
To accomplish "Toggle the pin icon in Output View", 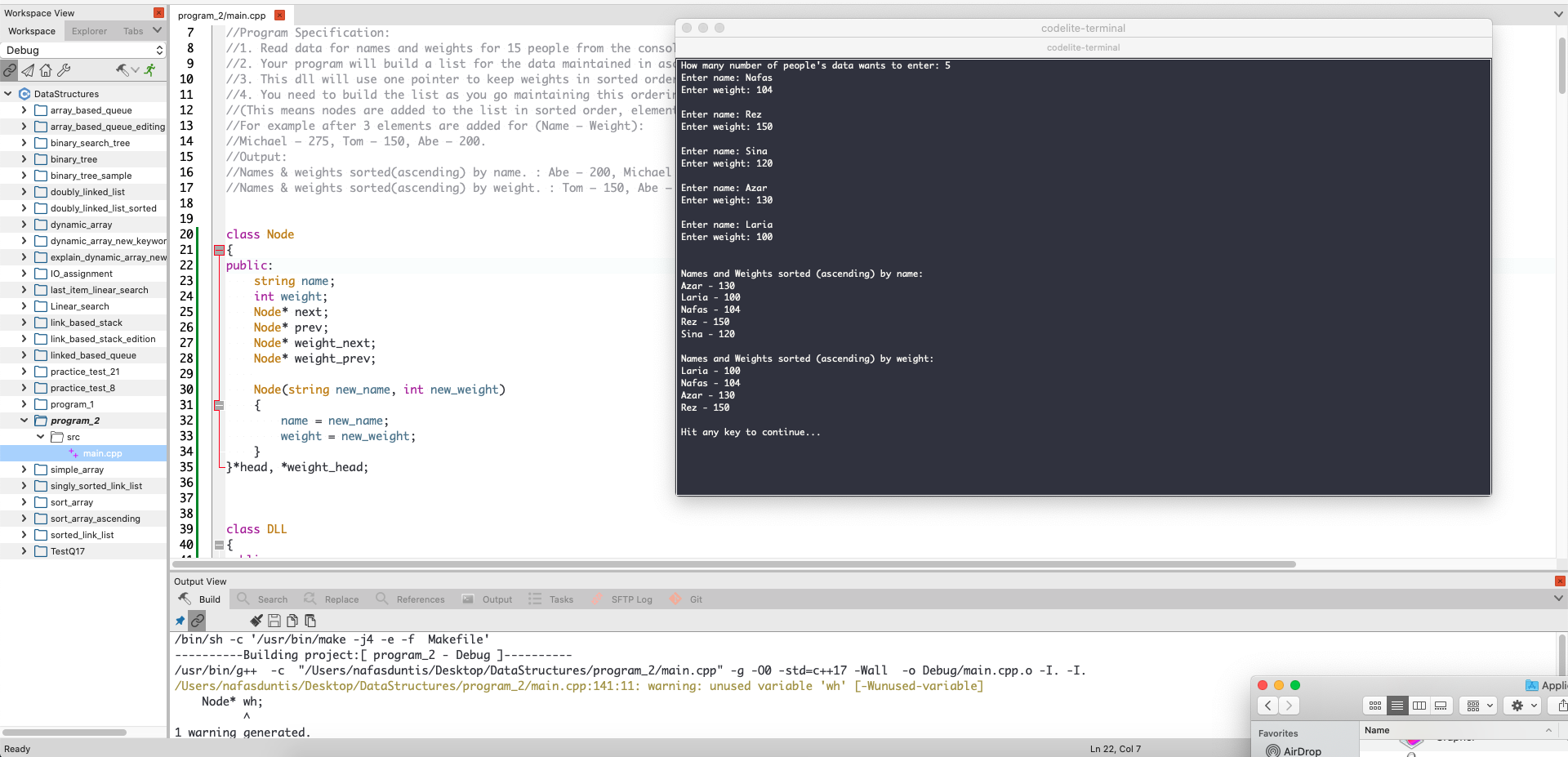I will (180, 621).
